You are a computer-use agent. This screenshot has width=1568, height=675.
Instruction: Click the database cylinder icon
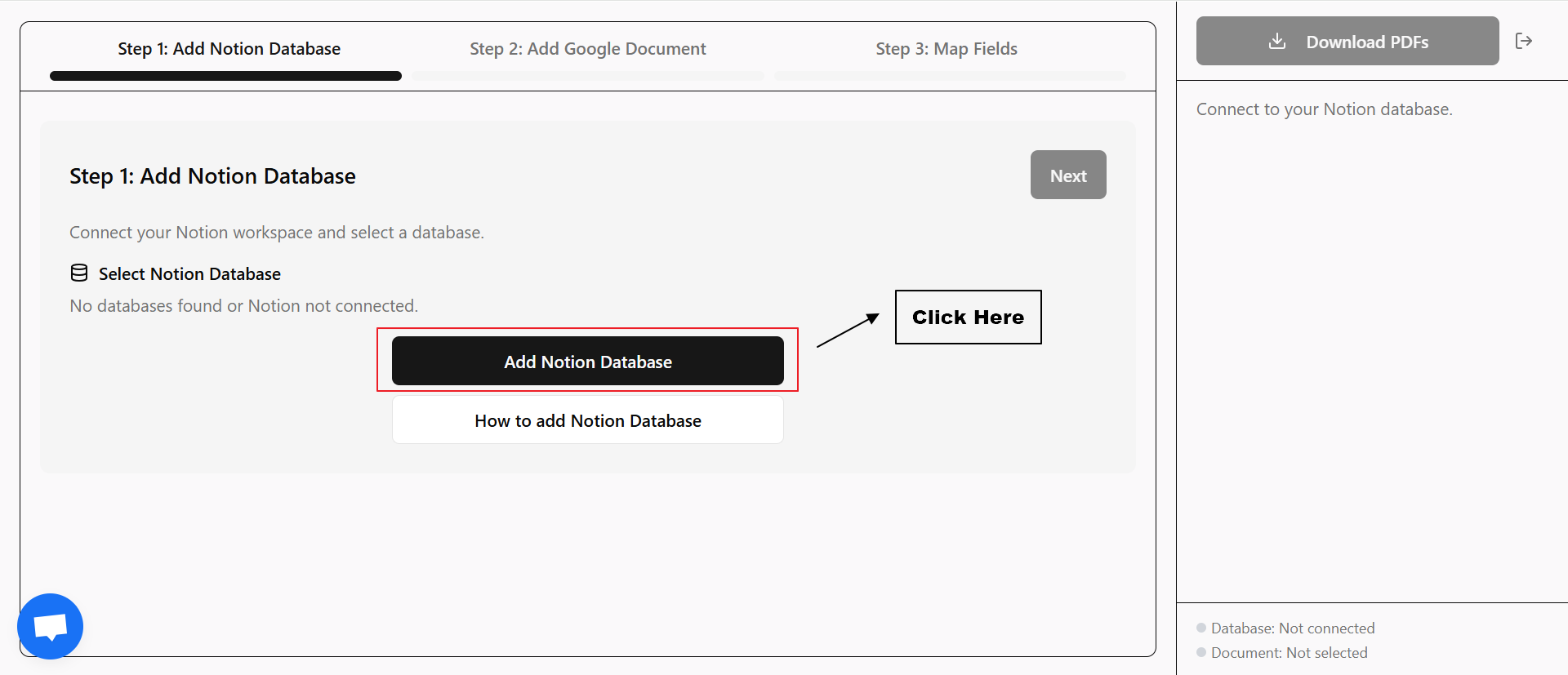coord(79,273)
